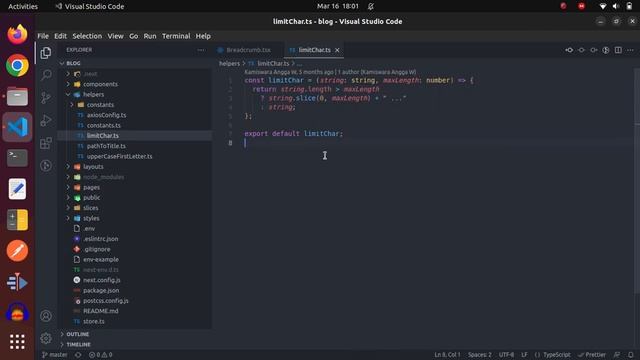
Task: Open README.md file
Action: point(100,311)
